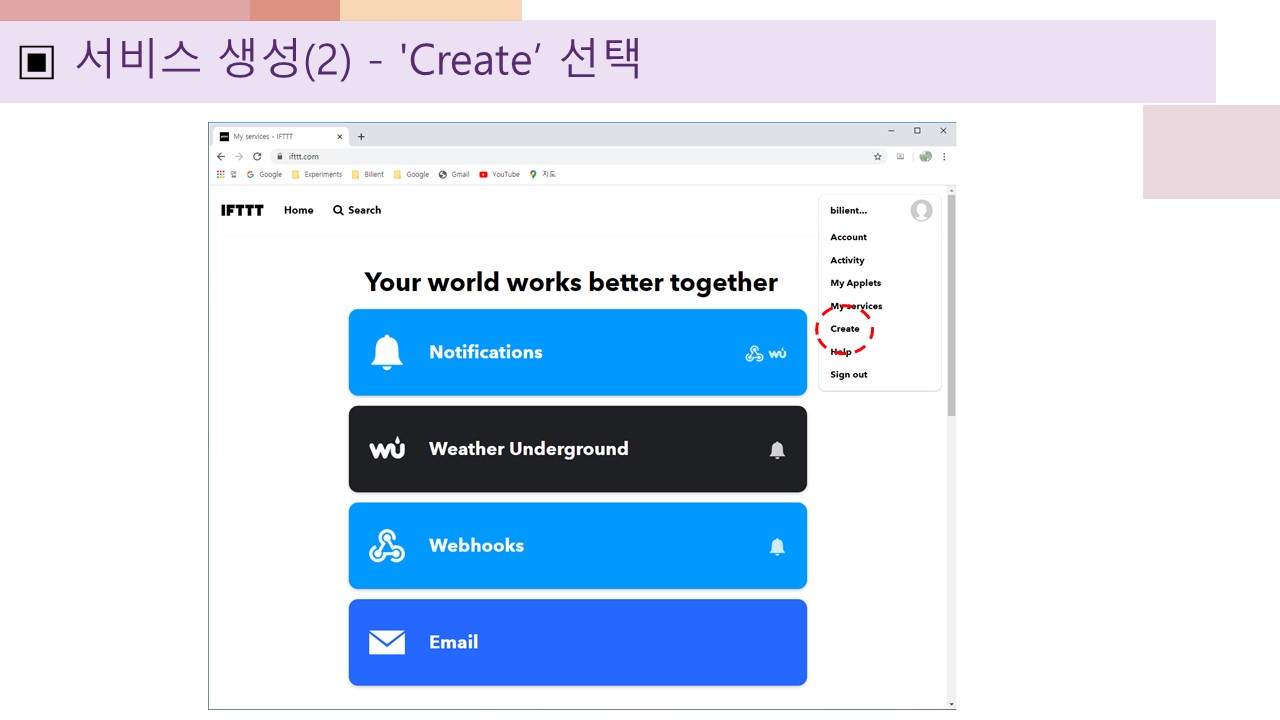Open a new browser tab
Image resolution: width=1280 pixels, height=720 pixels.
pos(361,137)
